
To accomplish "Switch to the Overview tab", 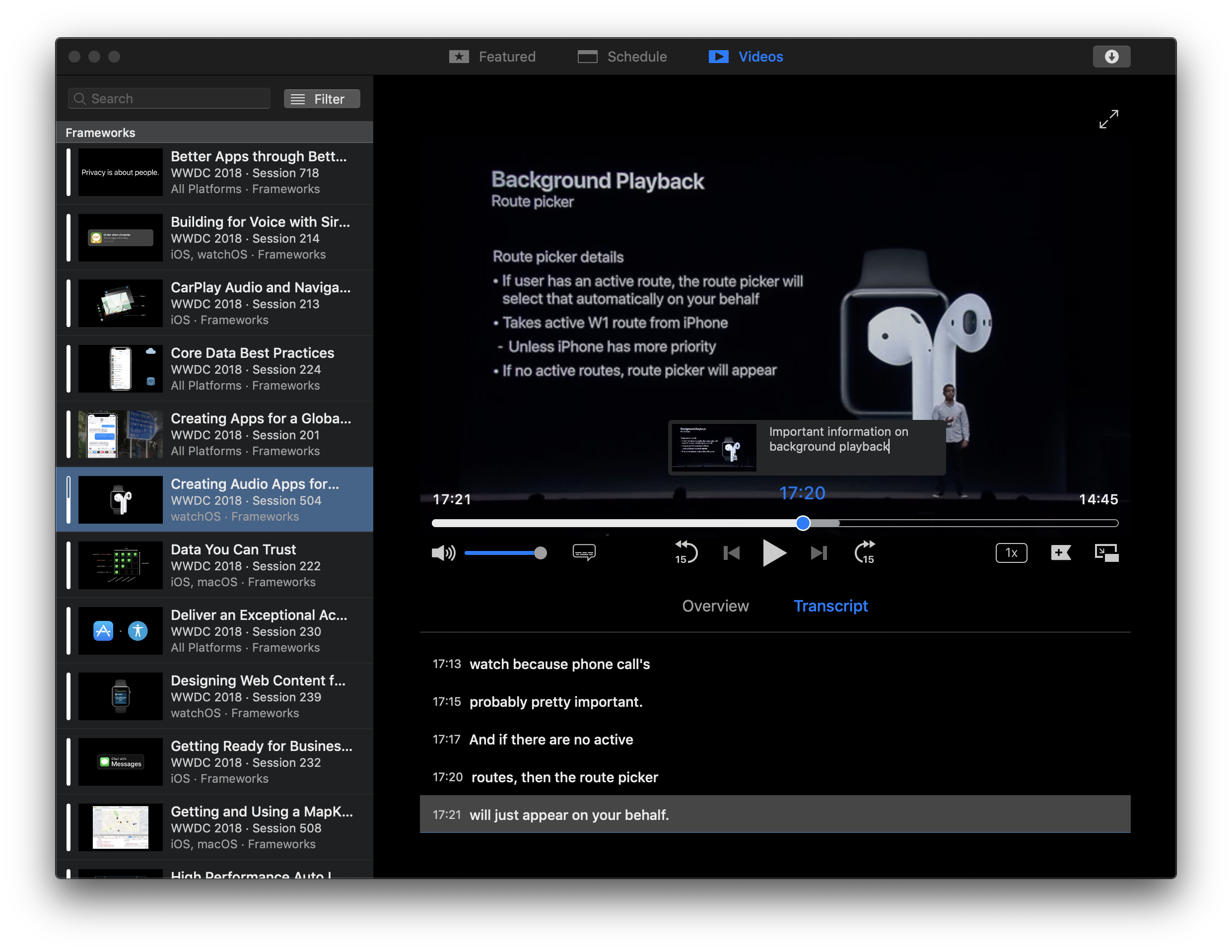I will tap(715, 606).
